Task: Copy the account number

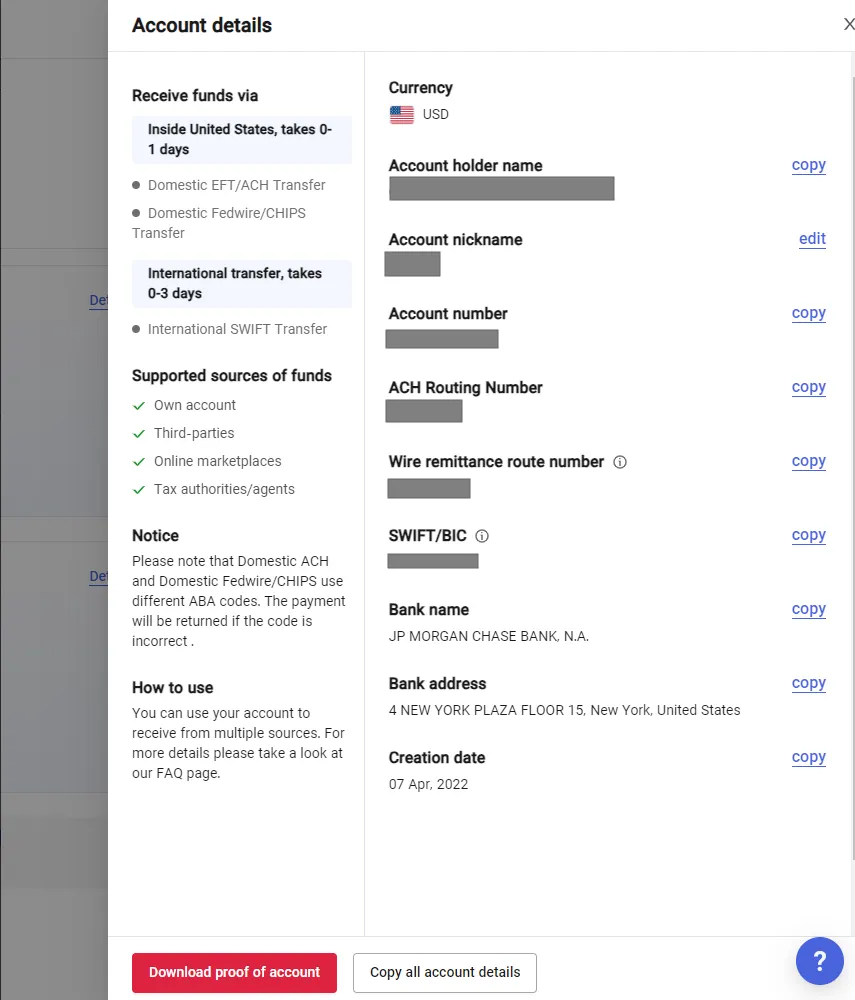Action: pyautogui.click(x=808, y=313)
